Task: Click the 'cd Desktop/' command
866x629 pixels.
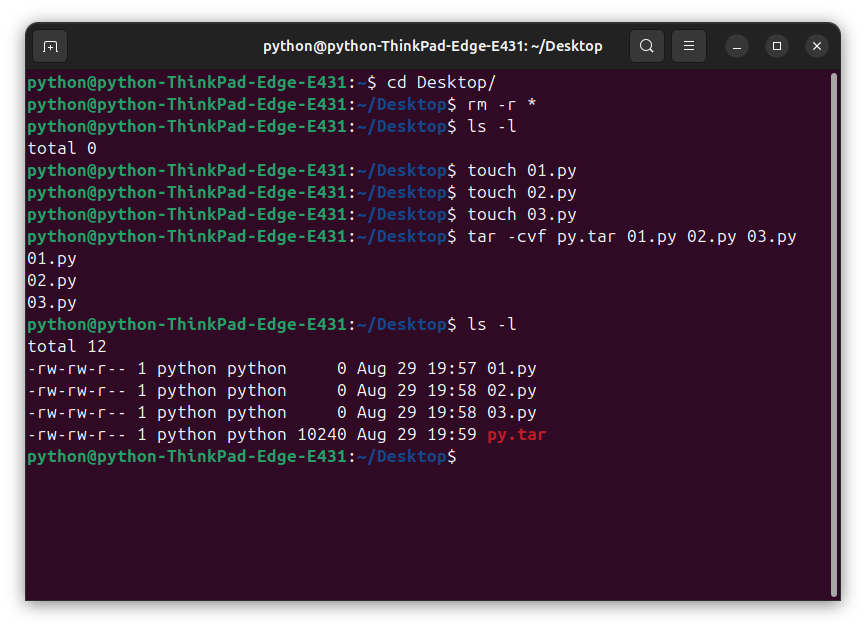Action: [x=441, y=83]
